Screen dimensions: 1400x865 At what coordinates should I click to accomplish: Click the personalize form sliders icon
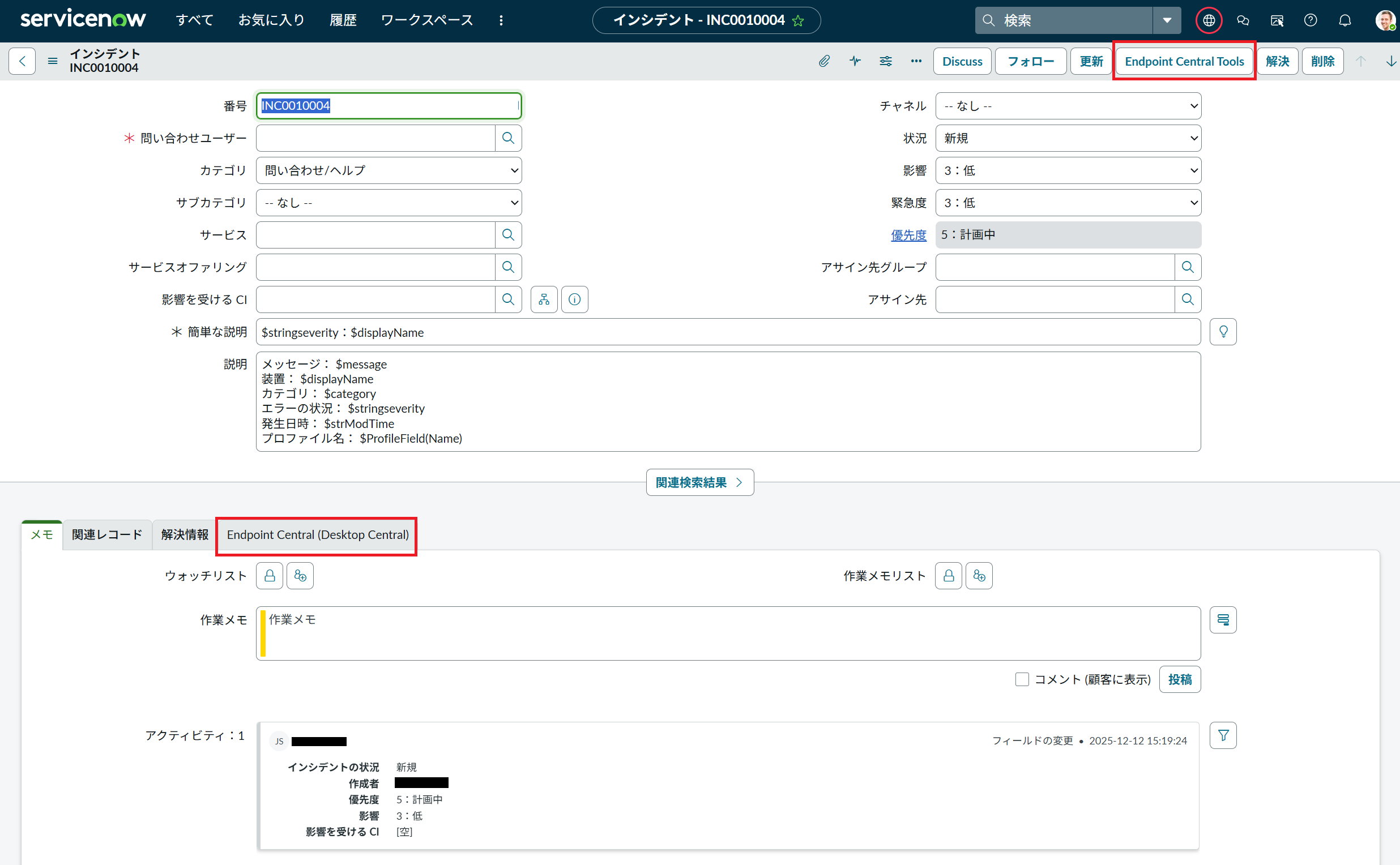pyautogui.click(x=885, y=61)
